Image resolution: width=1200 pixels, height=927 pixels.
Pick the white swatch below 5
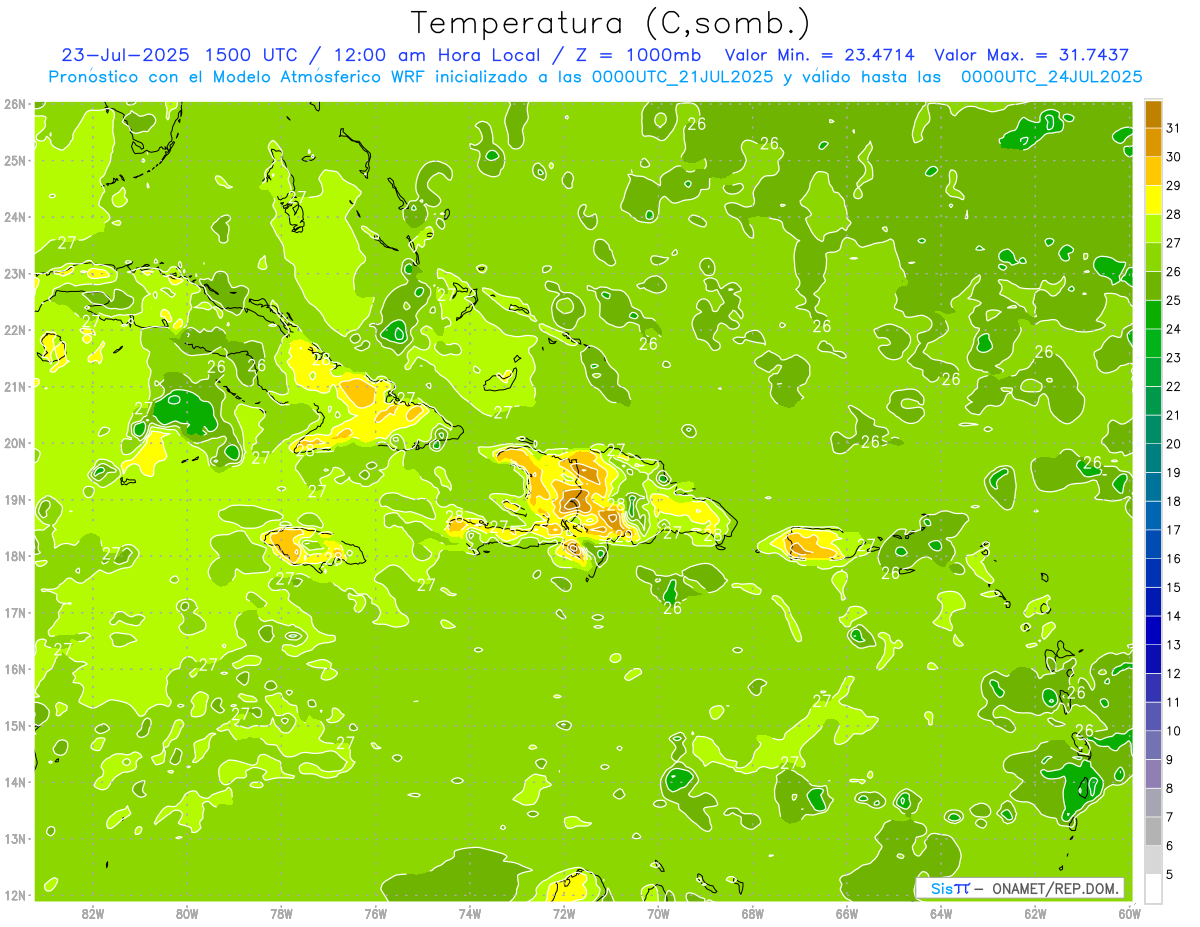[1153, 889]
